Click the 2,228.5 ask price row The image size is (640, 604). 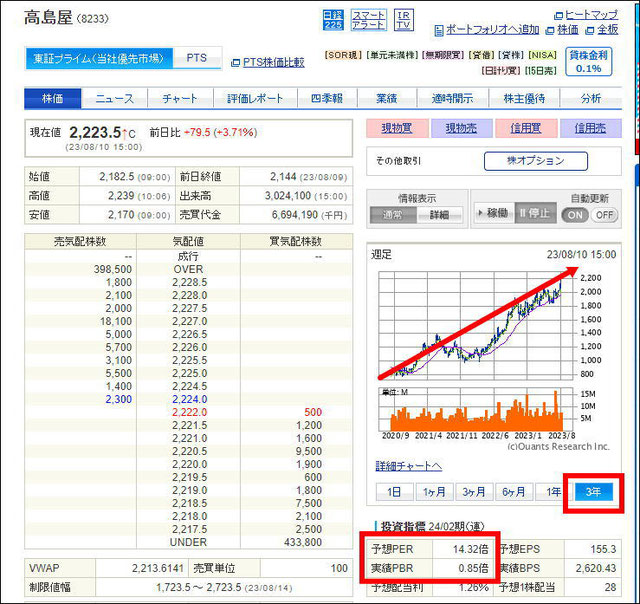[188, 282]
